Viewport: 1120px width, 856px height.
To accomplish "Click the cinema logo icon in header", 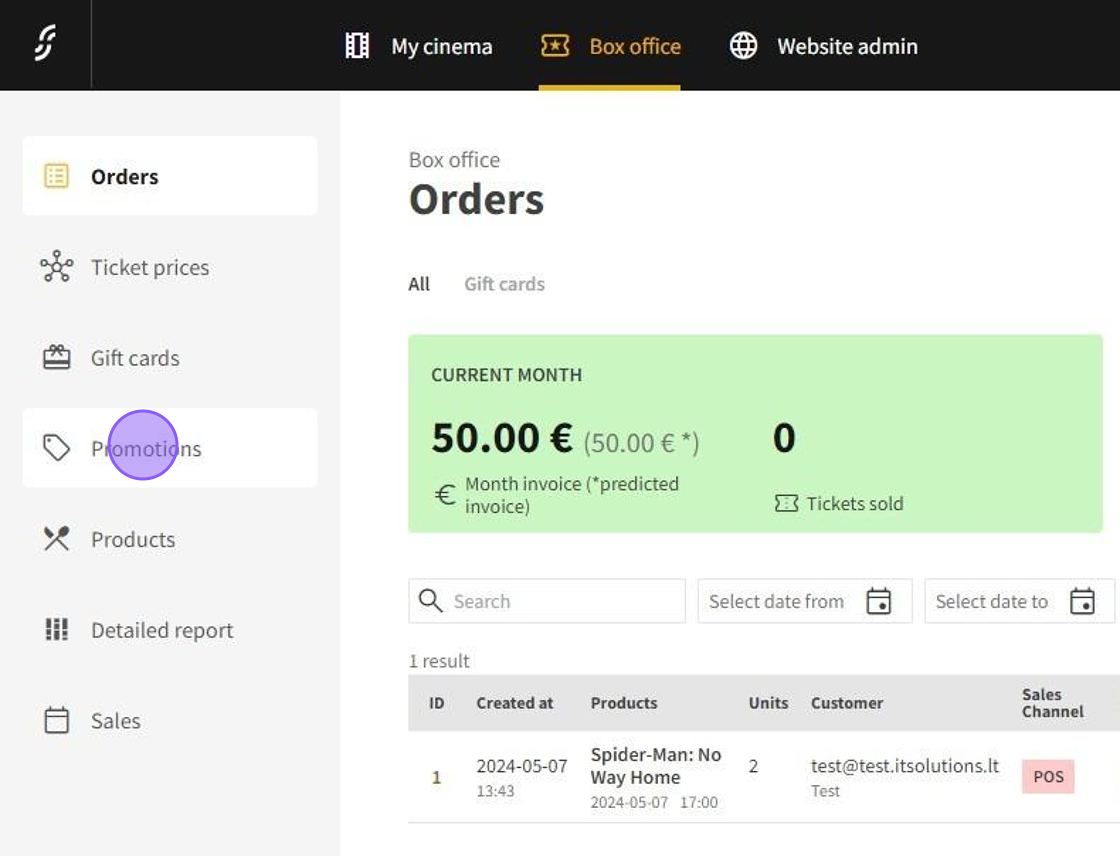I will (45, 45).
